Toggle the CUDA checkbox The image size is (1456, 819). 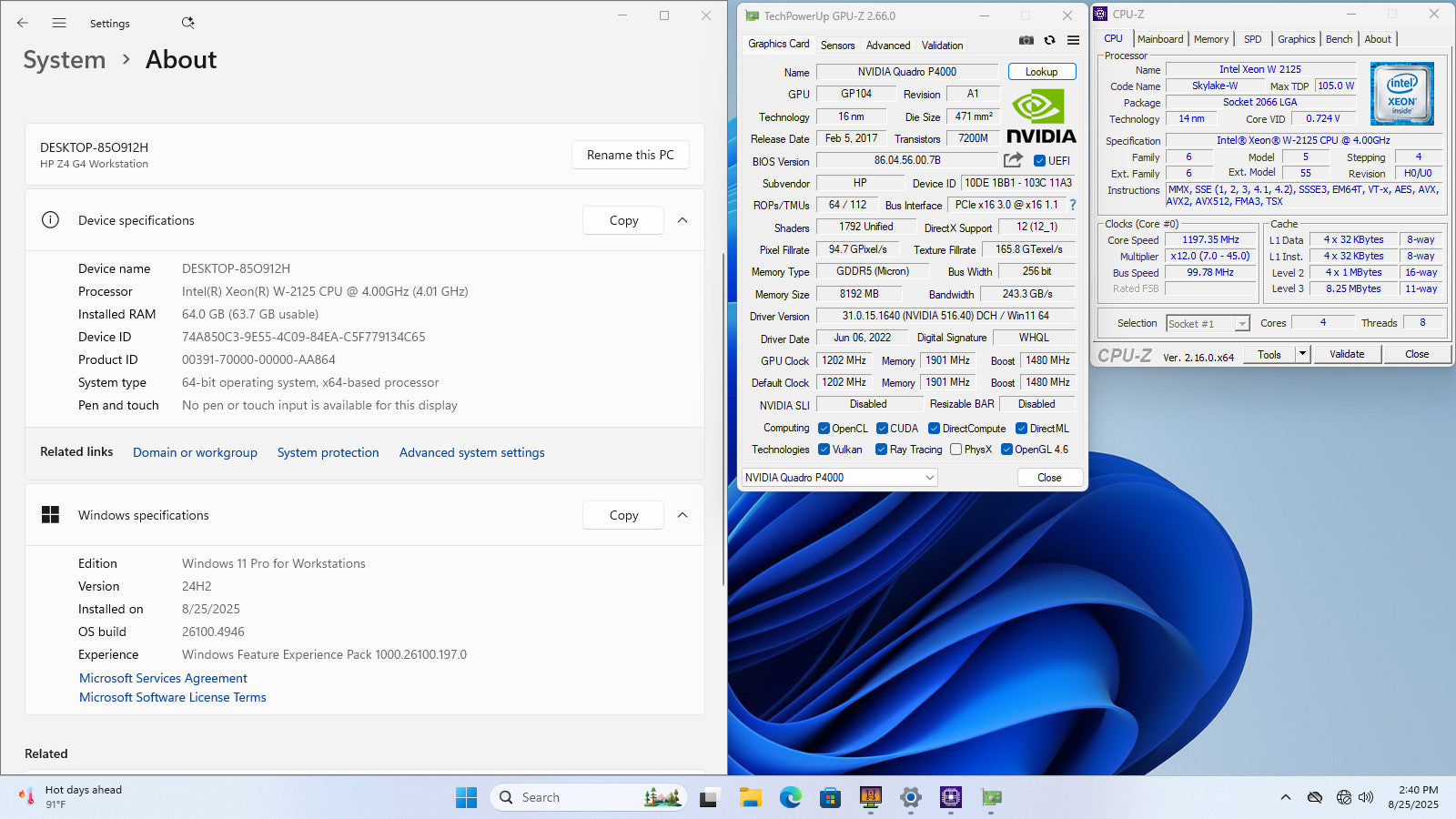(882, 429)
